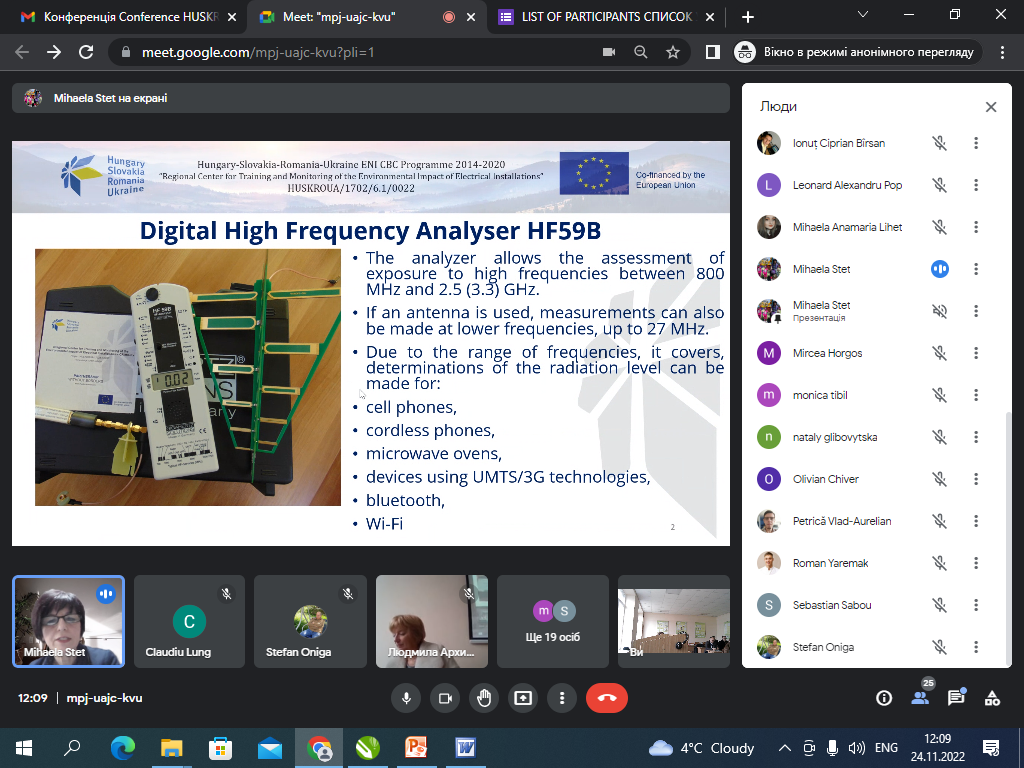Open the meeting details info icon
This screenshot has width=1024, height=768.
click(x=884, y=698)
